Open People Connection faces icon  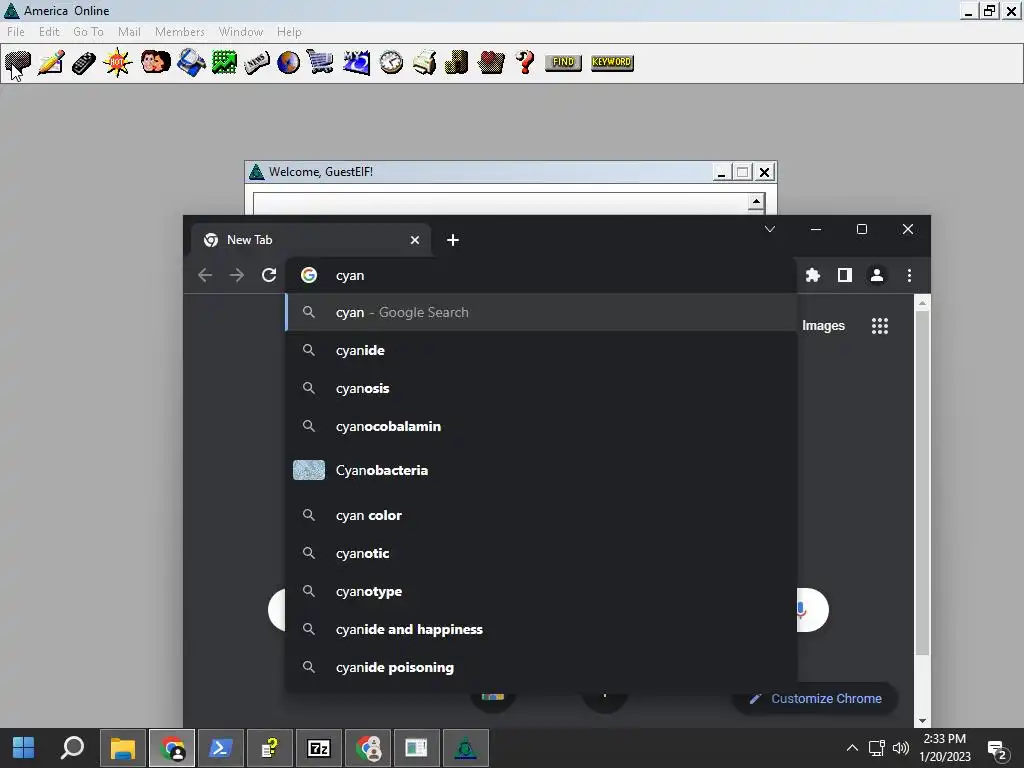click(155, 63)
